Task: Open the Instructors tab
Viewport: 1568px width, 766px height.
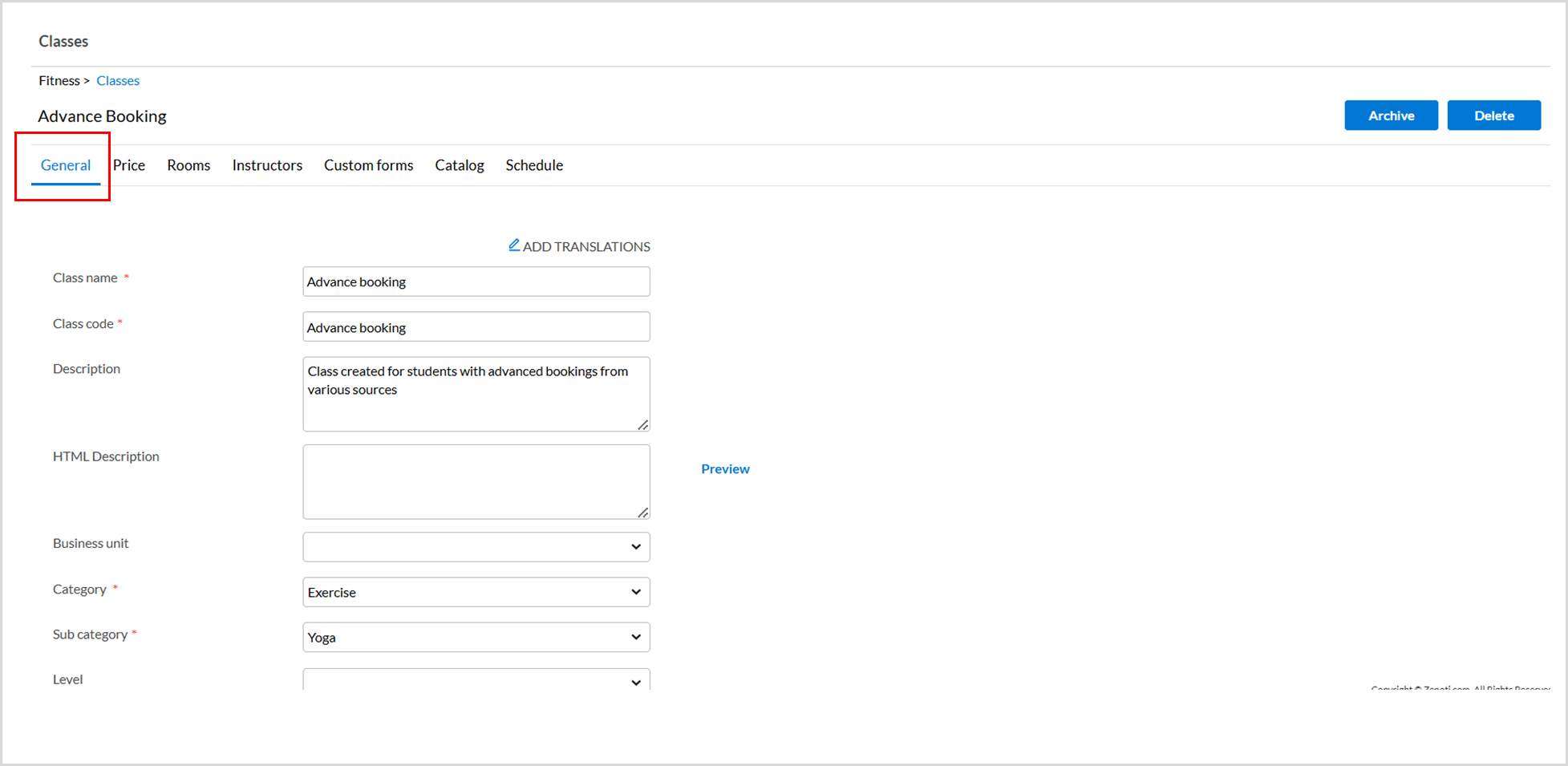Action: pos(267,165)
